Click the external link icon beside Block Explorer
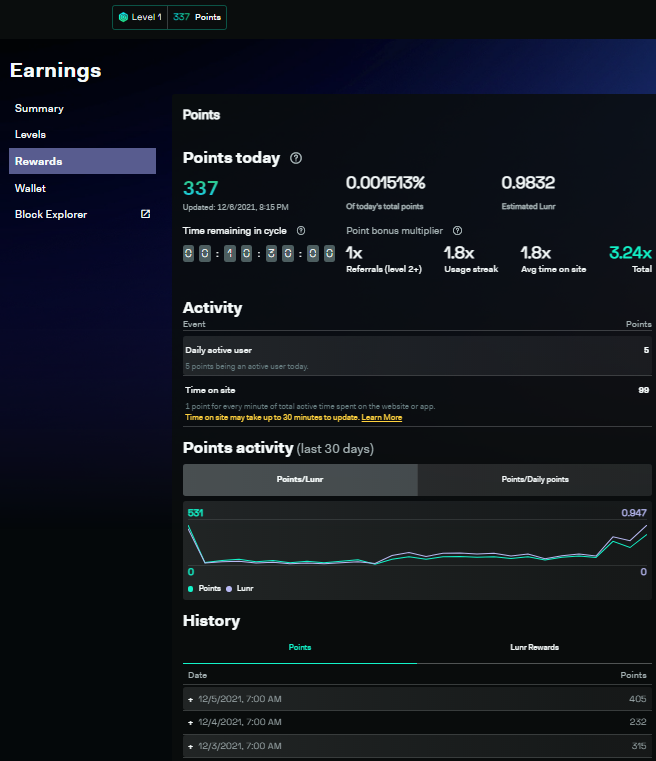The image size is (656, 761). click(x=146, y=214)
